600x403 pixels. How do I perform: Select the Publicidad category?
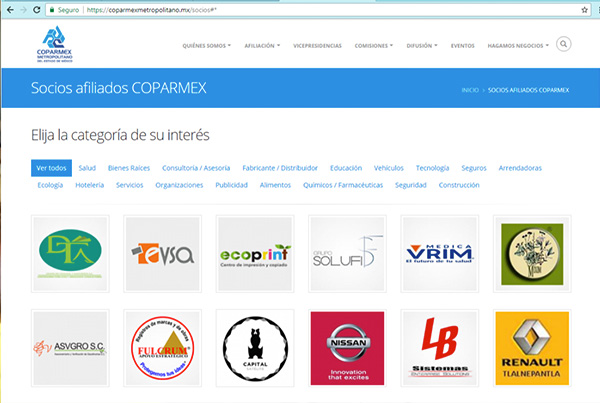(x=232, y=185)
